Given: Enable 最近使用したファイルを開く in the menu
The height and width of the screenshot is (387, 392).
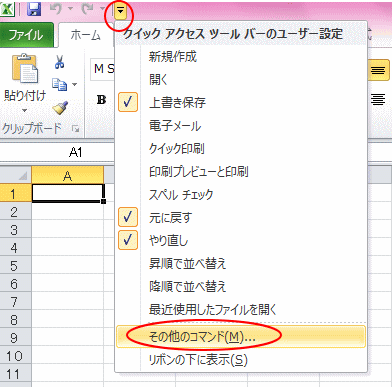Looking at the screenshot, I should click(x=241, y=310).
